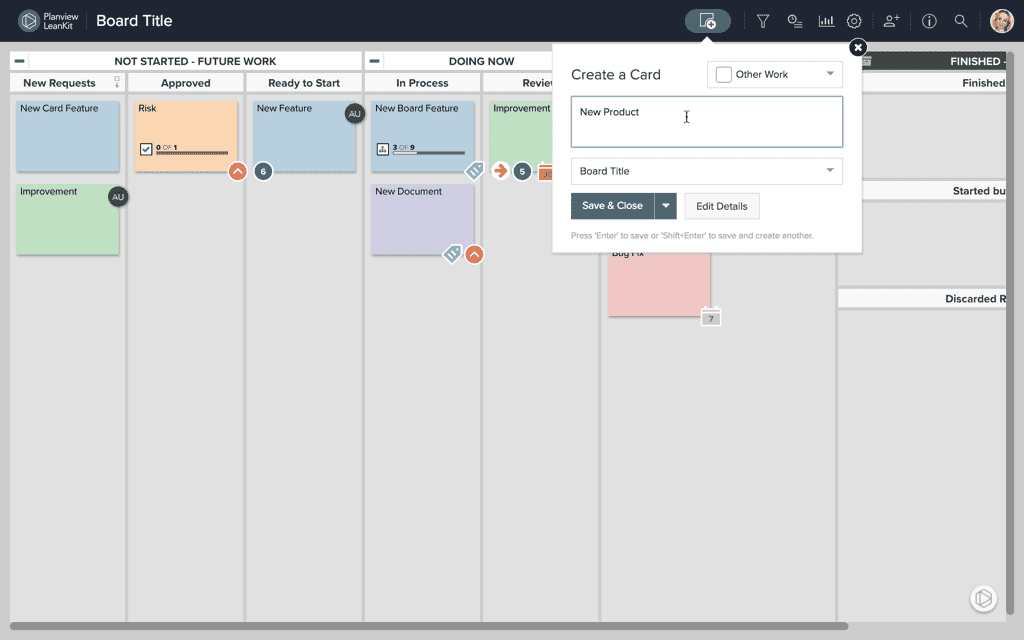The width and height of the screenshot is (1024, 640).
Task: Open the Other Work card type dropdown
Action: point(775,74)
